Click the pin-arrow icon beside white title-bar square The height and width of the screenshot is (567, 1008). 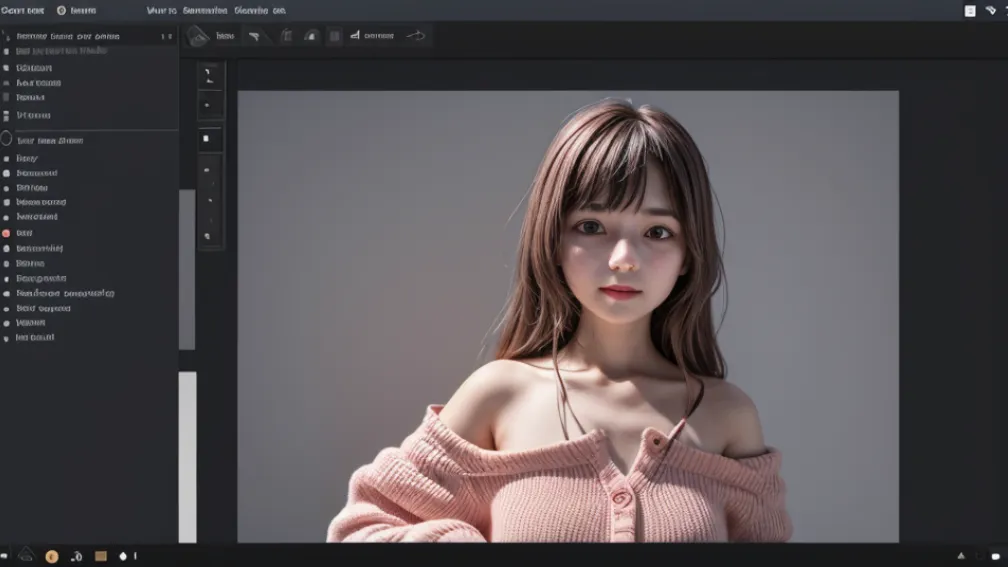click(x=991, y=10)
